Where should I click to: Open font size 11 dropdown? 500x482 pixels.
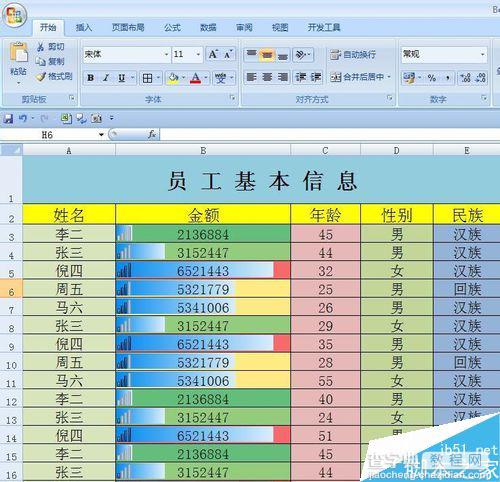click(x=198, y=54)
